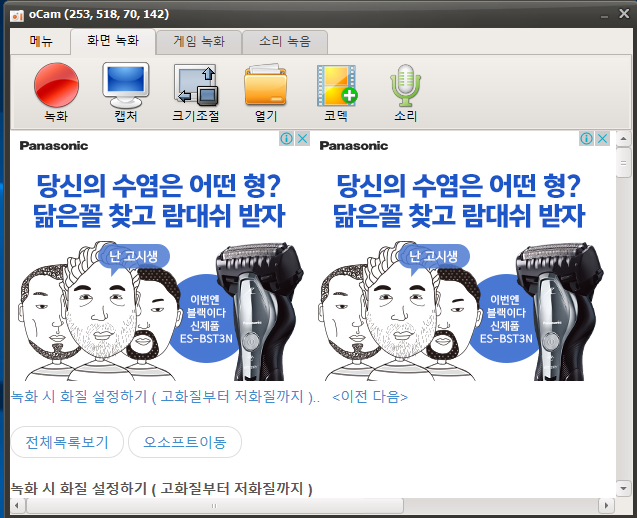The image size is (637, 518).
Task: Switch to the 게임 녹화 tab
Action: pyautogui.click(x=199, y=42)
